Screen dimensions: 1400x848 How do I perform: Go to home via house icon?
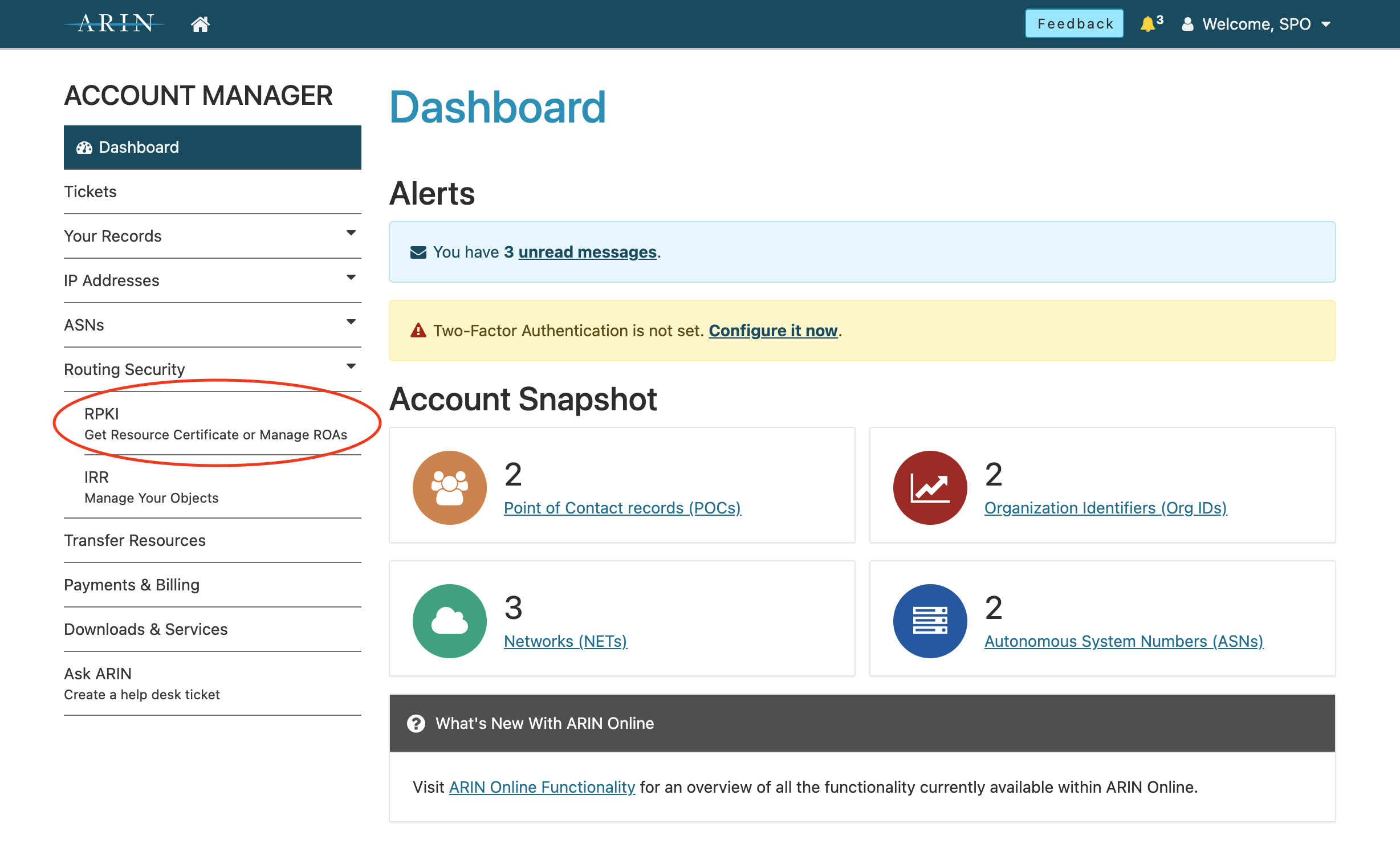pyautogui.click(x=200, y=24)
